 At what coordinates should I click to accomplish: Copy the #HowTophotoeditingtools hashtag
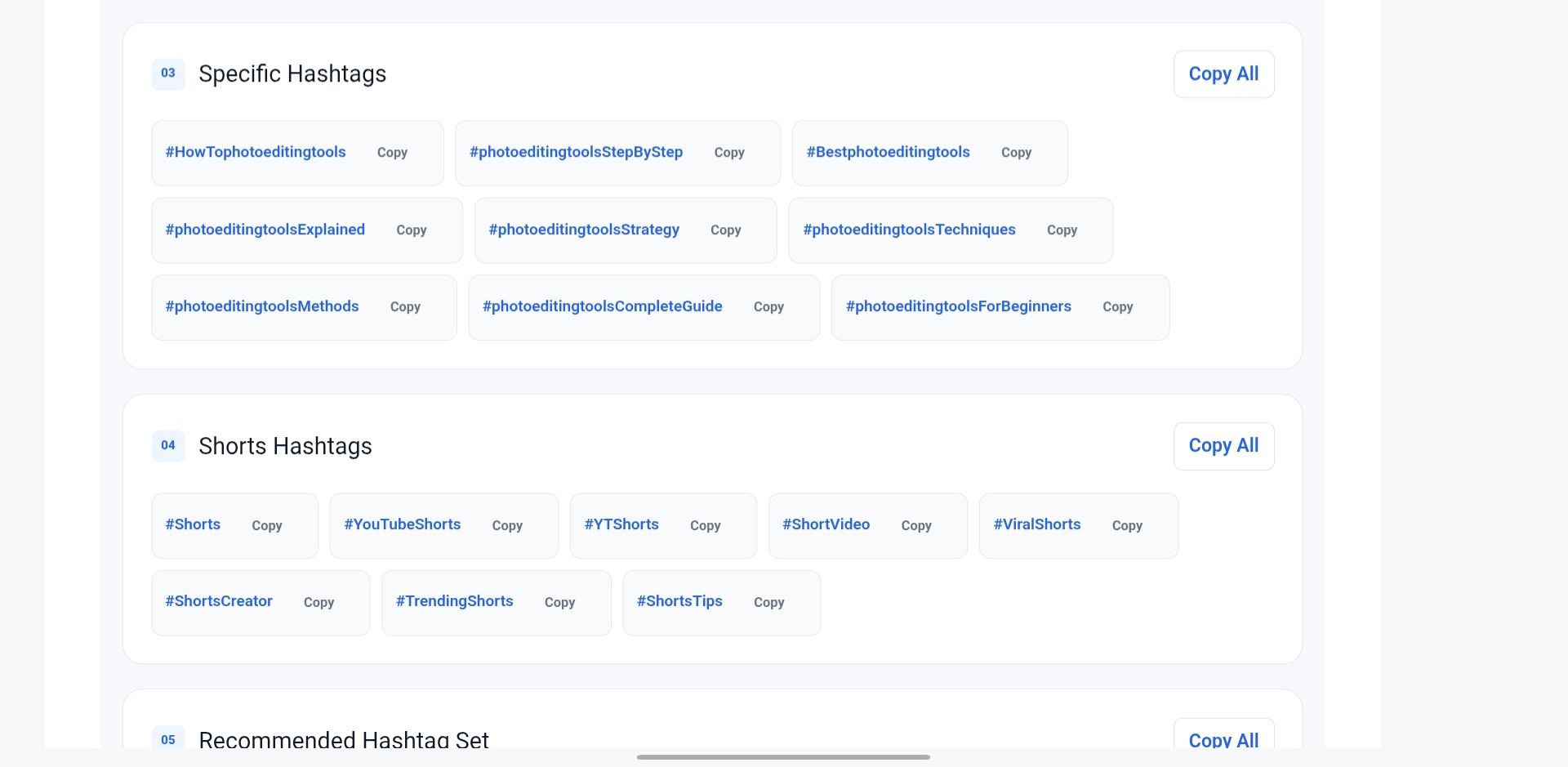coord(392,153)
